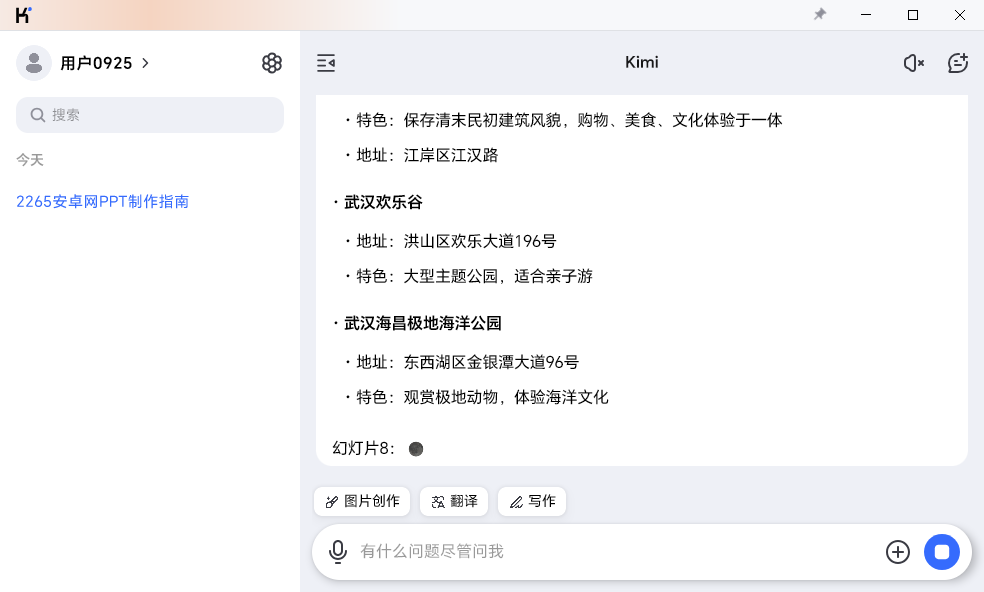Click the loading dot after 幻灯片8
This screenshot has width=984, height=592.
point(416,448)
